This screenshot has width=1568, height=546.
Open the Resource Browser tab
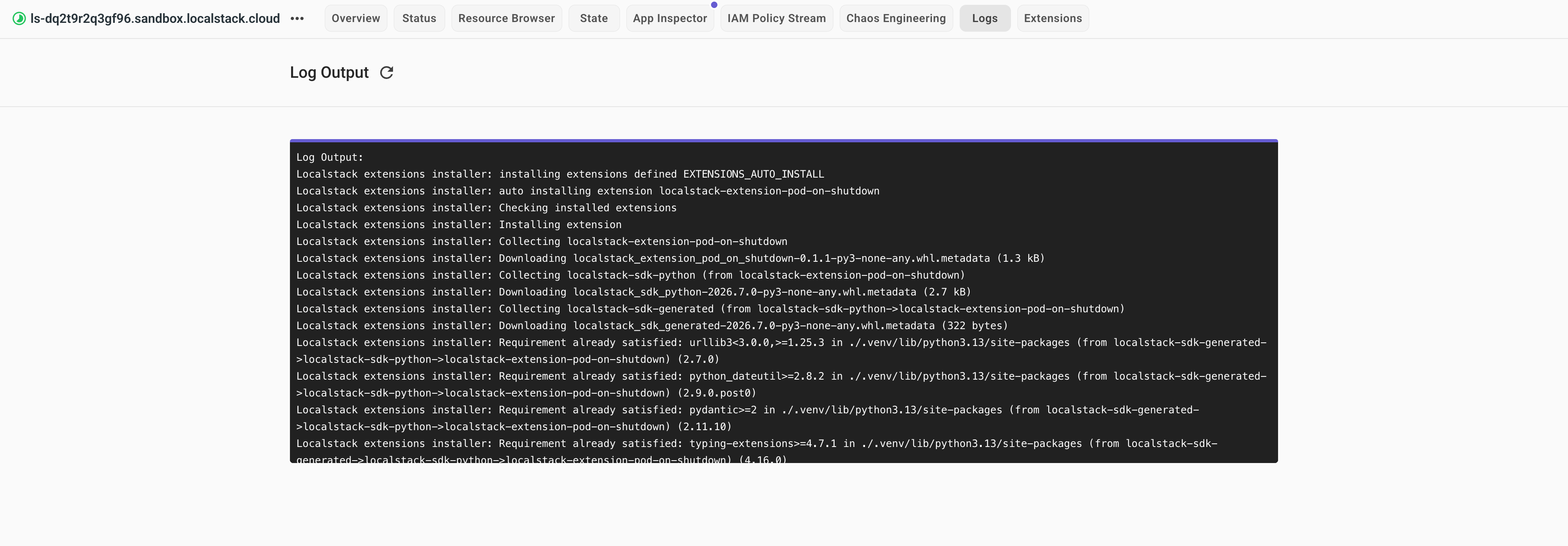pyautogui.click(x=506, y=18)
